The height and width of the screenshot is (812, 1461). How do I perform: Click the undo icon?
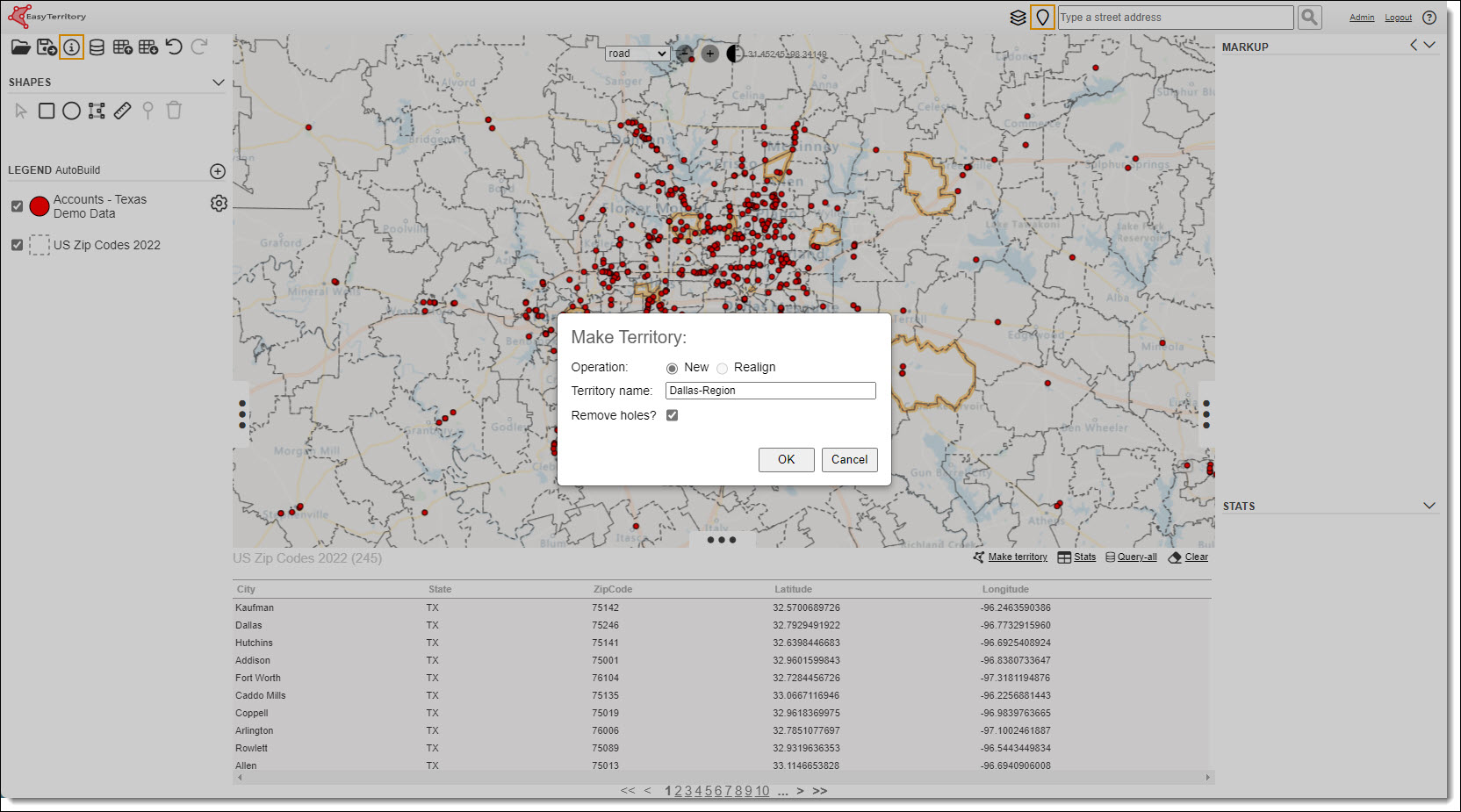point(175,47)
